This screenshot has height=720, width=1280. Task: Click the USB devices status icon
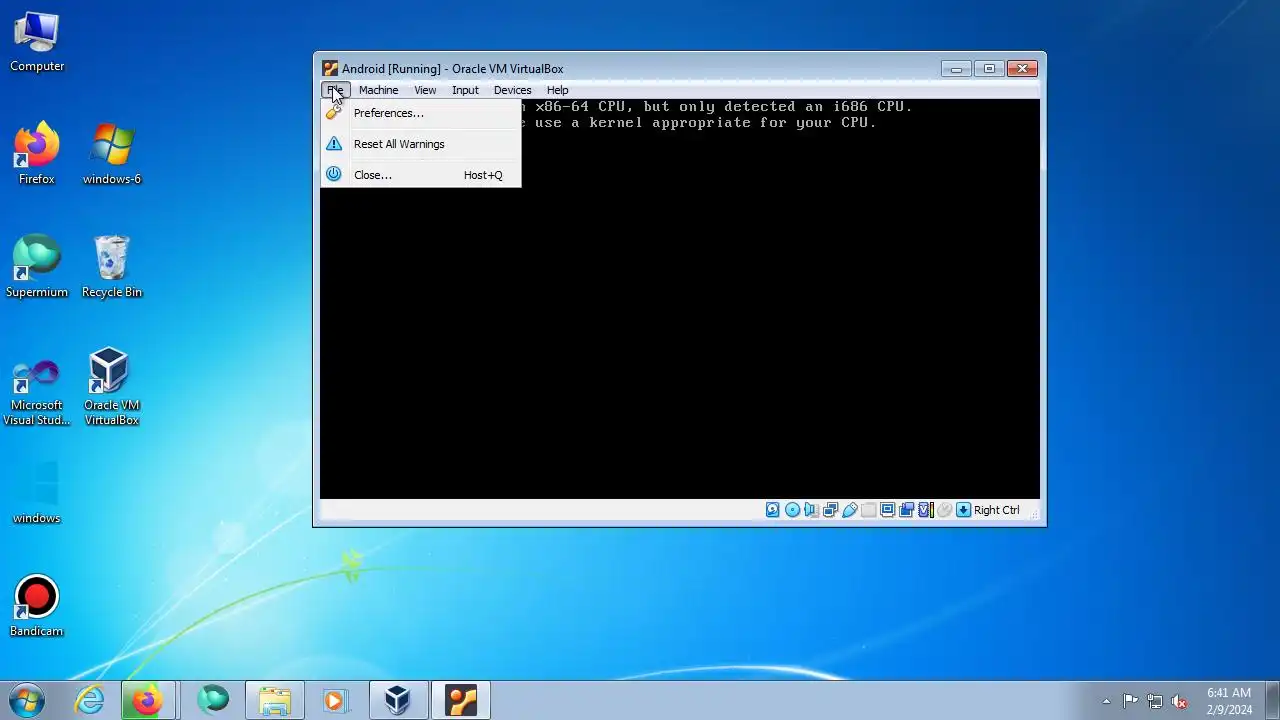[x=849, y=510]
